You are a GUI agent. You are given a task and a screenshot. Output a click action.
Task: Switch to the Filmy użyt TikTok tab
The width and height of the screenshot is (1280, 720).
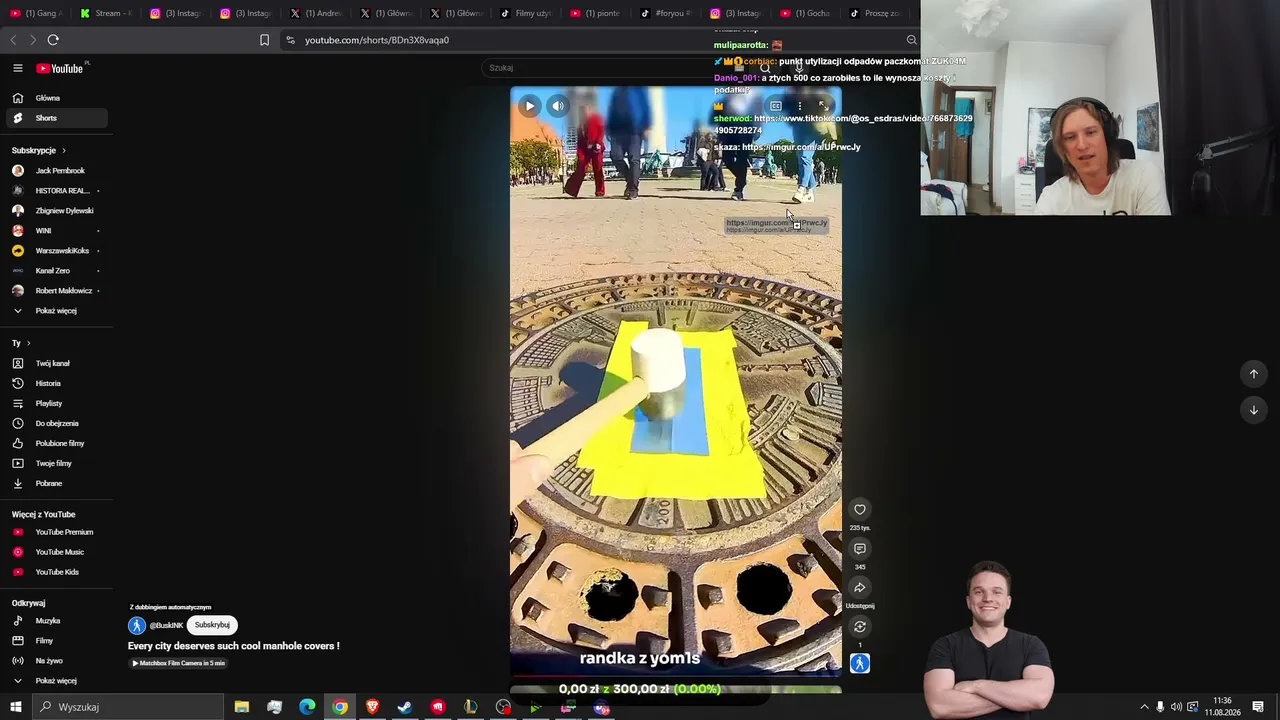(525, 13)
